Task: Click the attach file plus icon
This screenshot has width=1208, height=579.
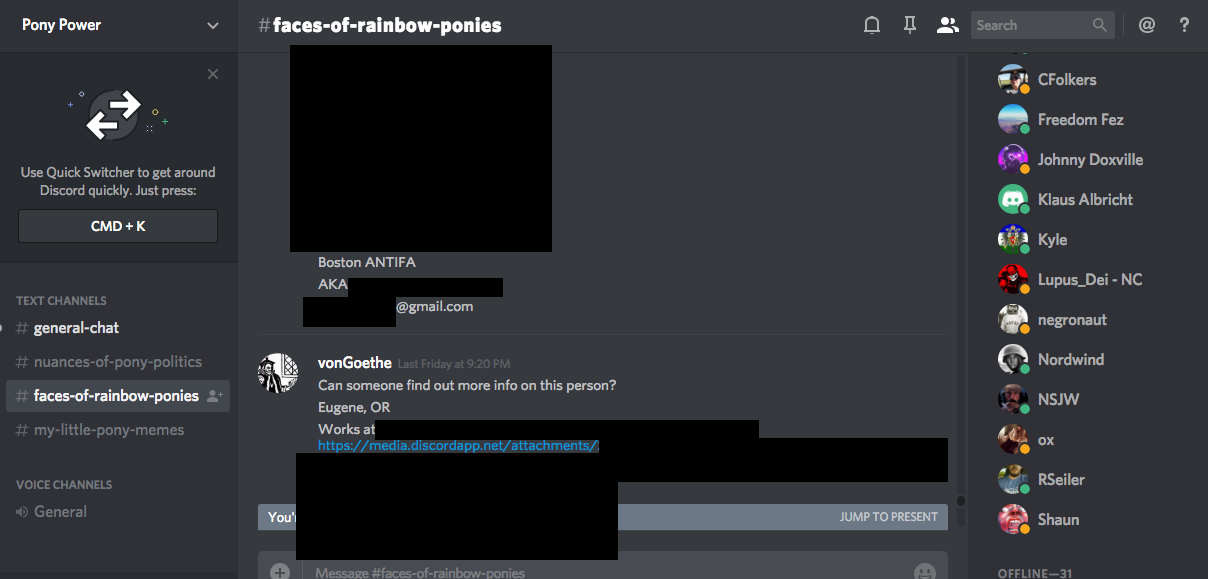Action: (280, 572)
